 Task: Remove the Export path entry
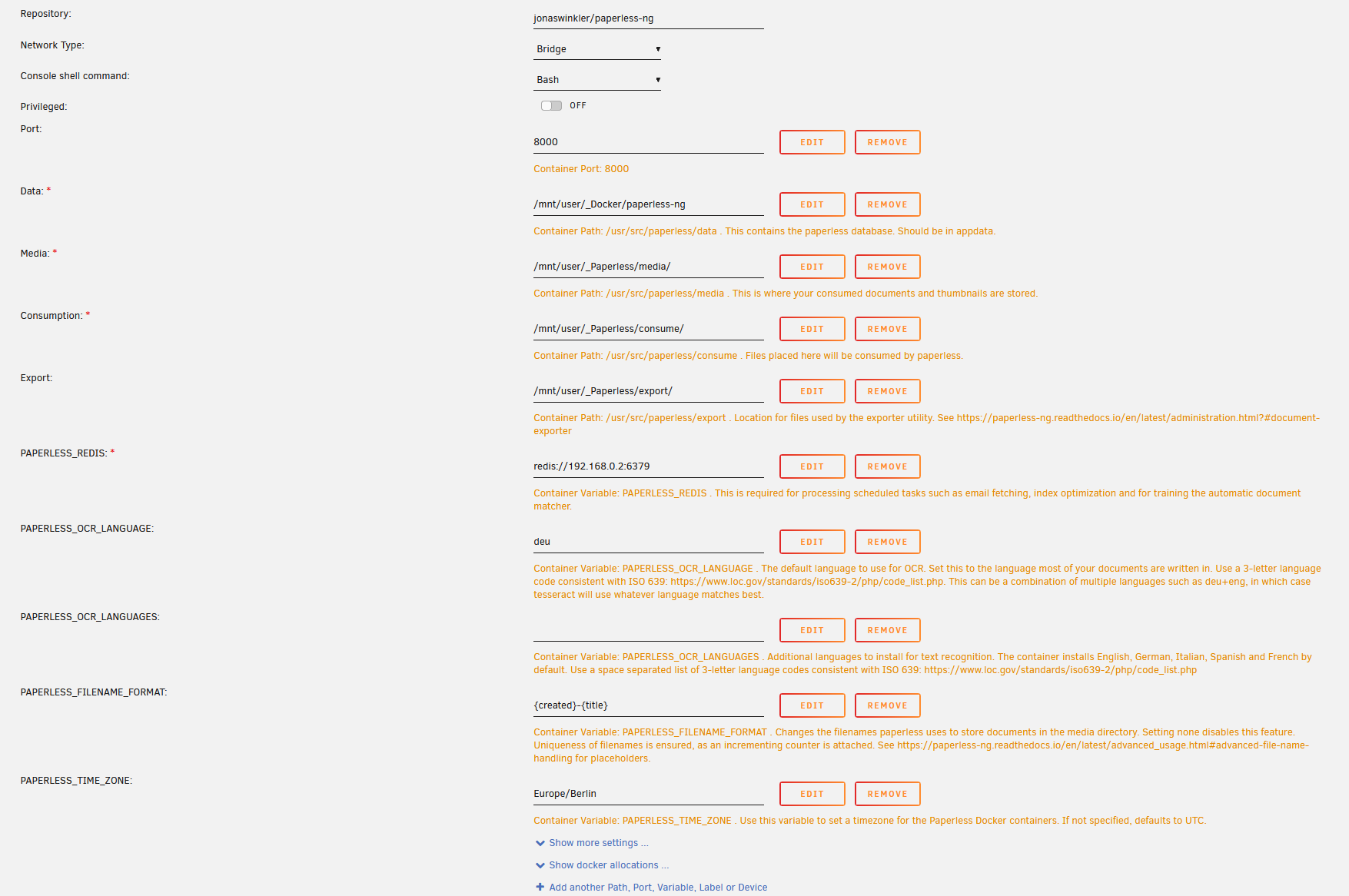888,391
